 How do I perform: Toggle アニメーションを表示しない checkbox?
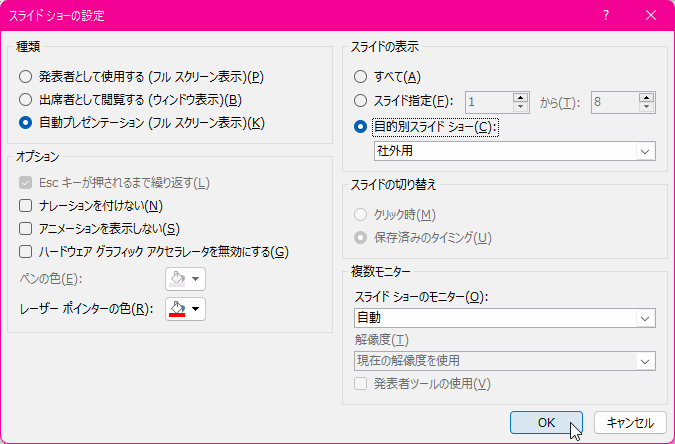pos(26,229)
